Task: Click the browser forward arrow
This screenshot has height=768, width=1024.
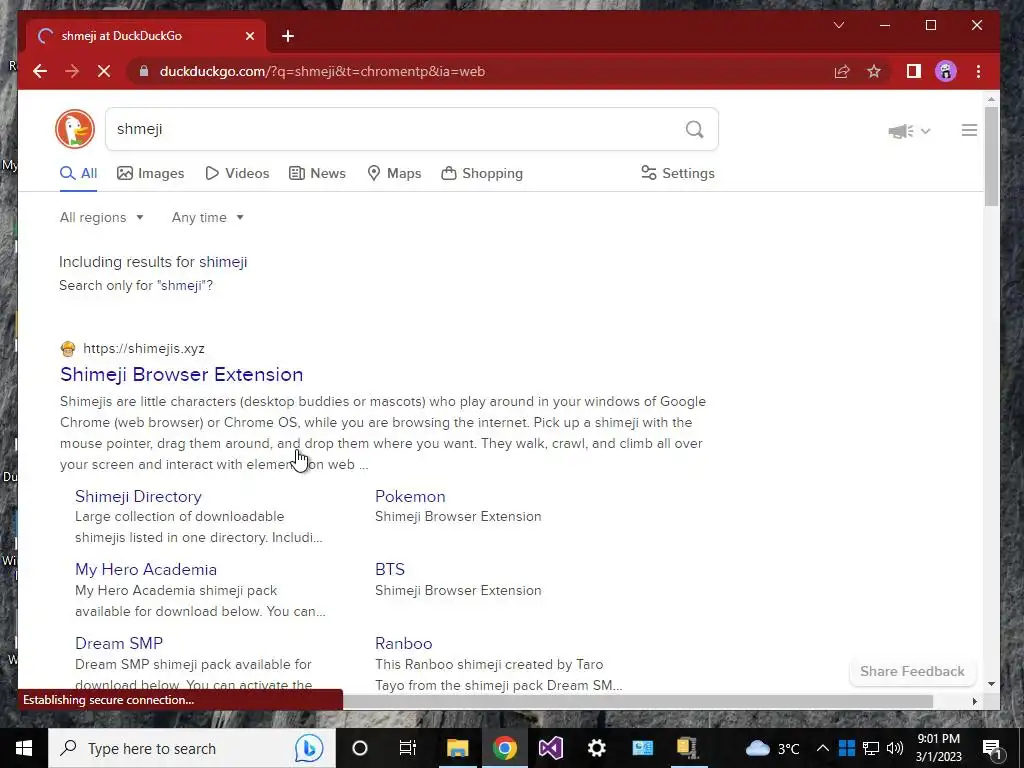Action: point(72,71)
